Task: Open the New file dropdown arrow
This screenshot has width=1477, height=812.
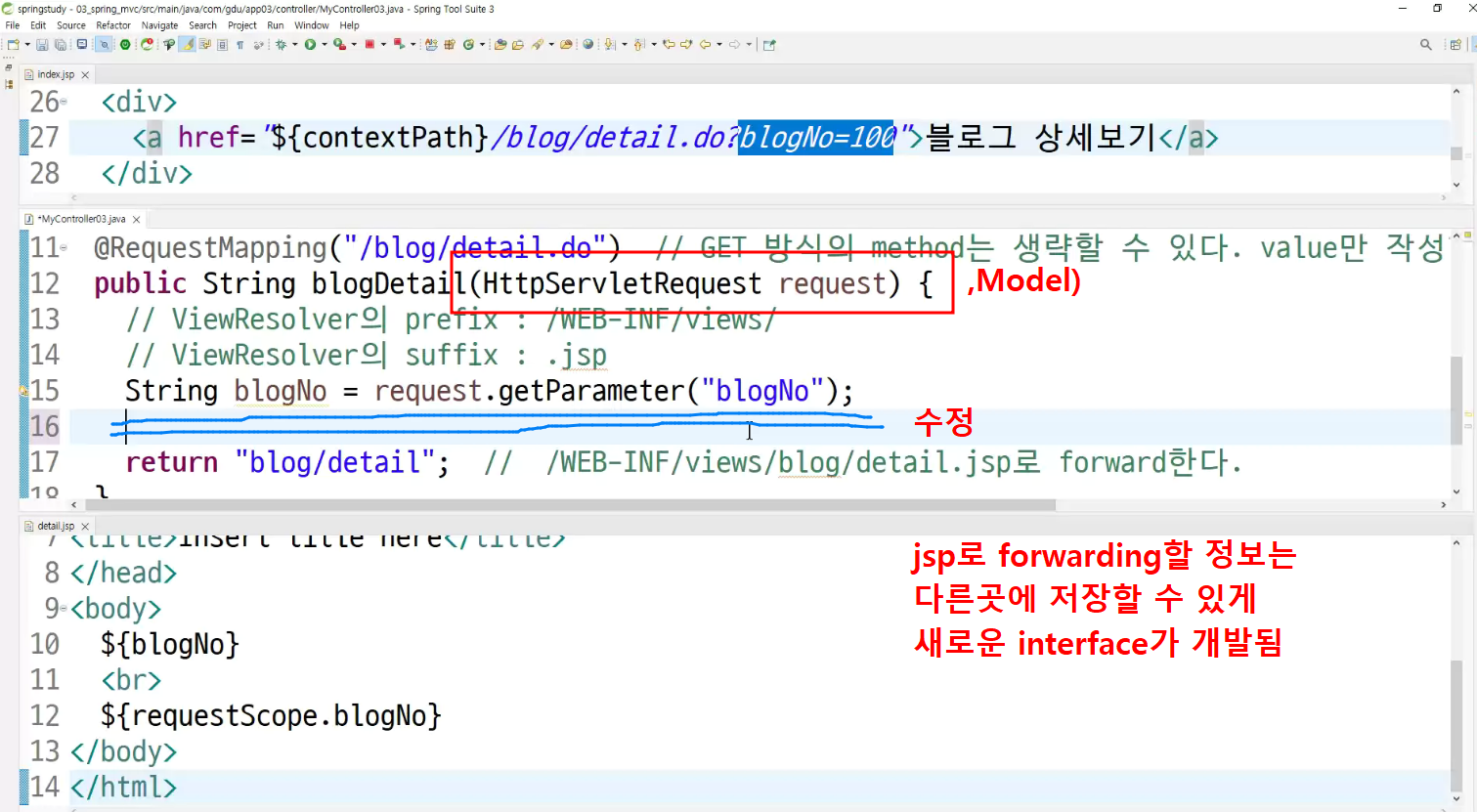Action: point(27,44)
